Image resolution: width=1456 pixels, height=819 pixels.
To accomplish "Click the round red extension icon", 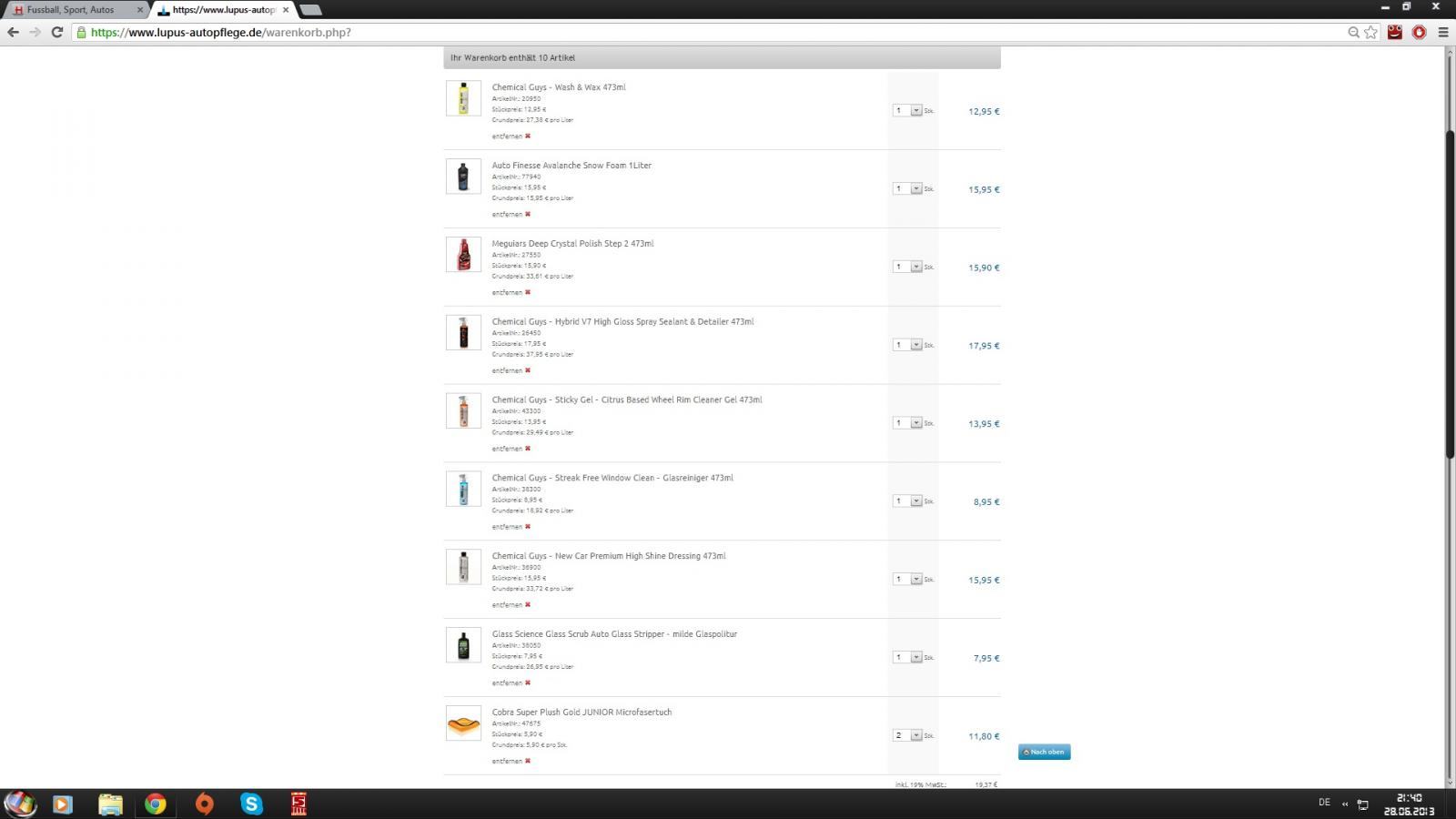I will coord(1420,32).
